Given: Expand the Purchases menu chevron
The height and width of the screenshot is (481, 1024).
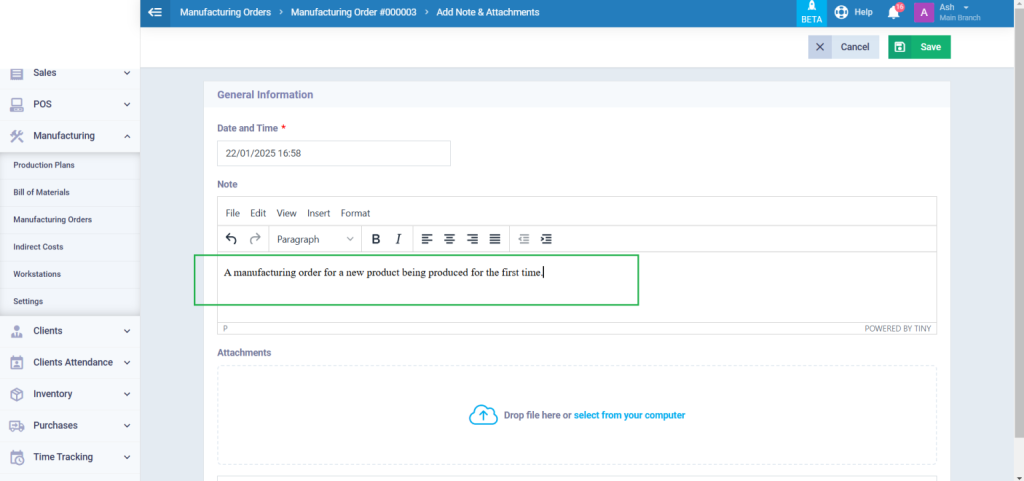Looking at the screenshot, I should [127, 426].
